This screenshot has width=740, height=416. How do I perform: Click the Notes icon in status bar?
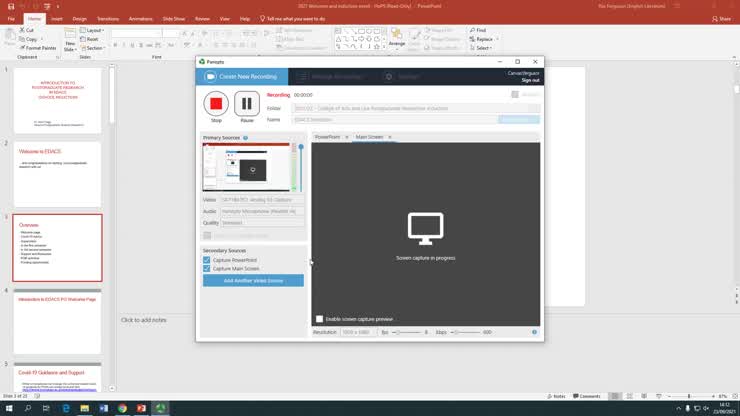[558, 396]
